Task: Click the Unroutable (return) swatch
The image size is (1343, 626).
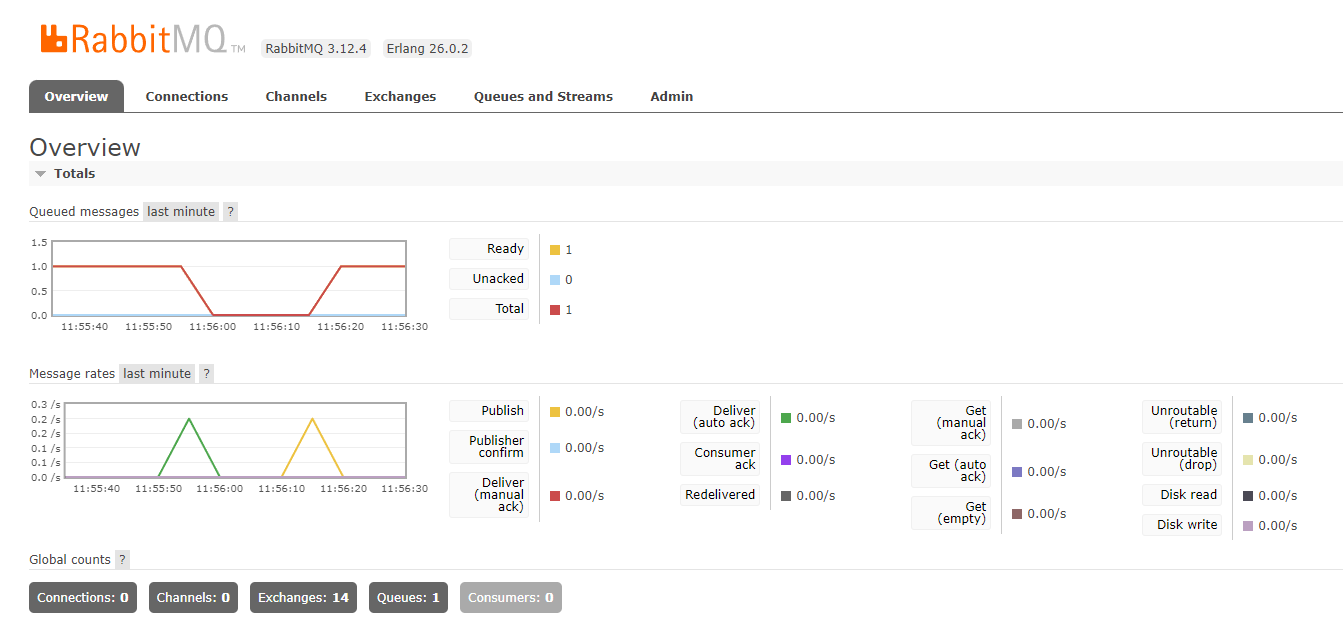Action: (x=1248, y=418)
